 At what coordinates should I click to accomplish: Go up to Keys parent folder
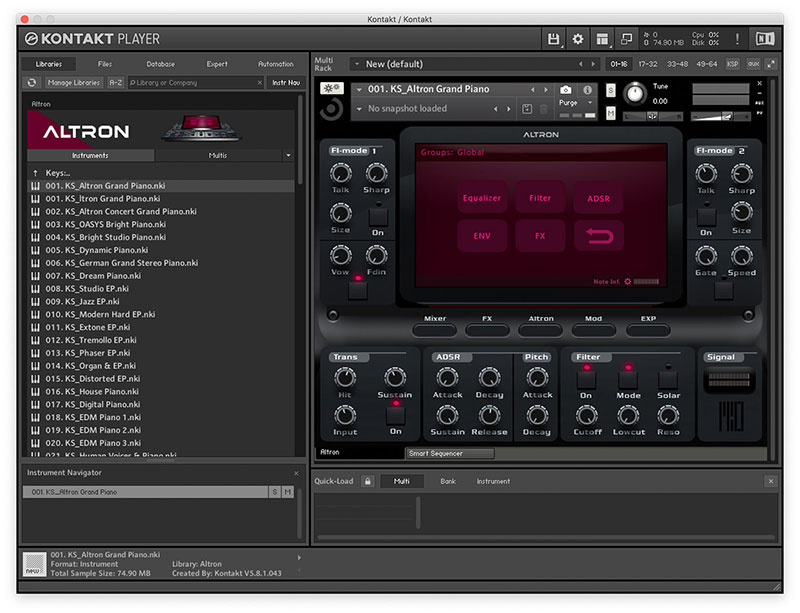[35, 173]
